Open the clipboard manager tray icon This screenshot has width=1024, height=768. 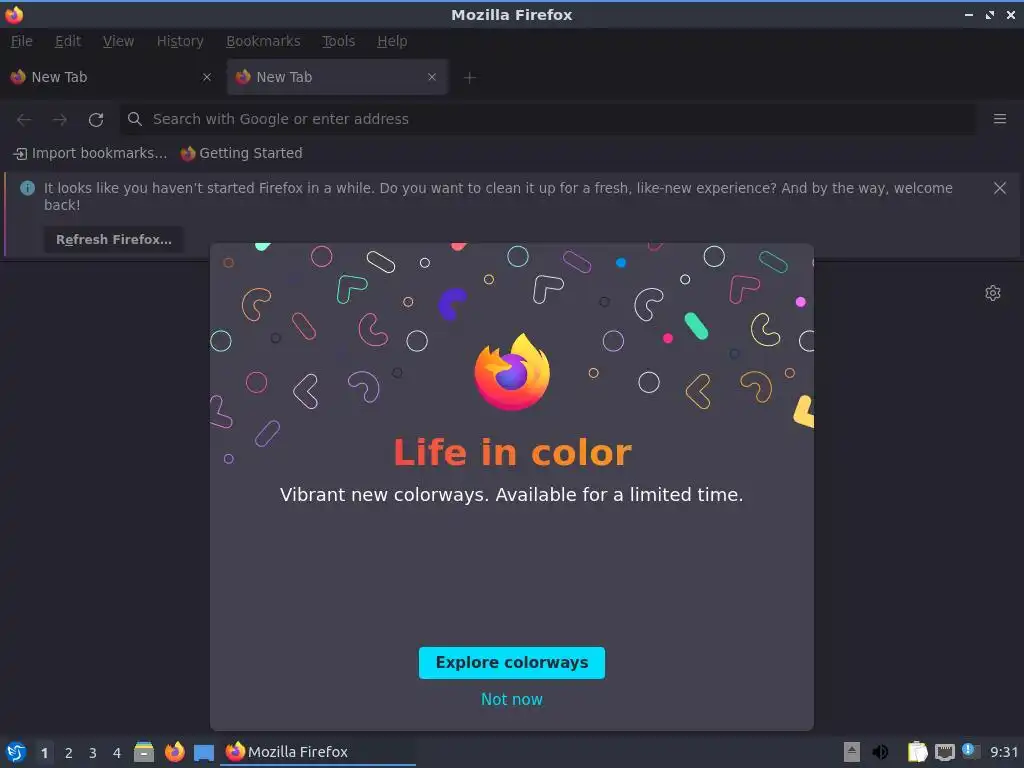tap(917, 752)
